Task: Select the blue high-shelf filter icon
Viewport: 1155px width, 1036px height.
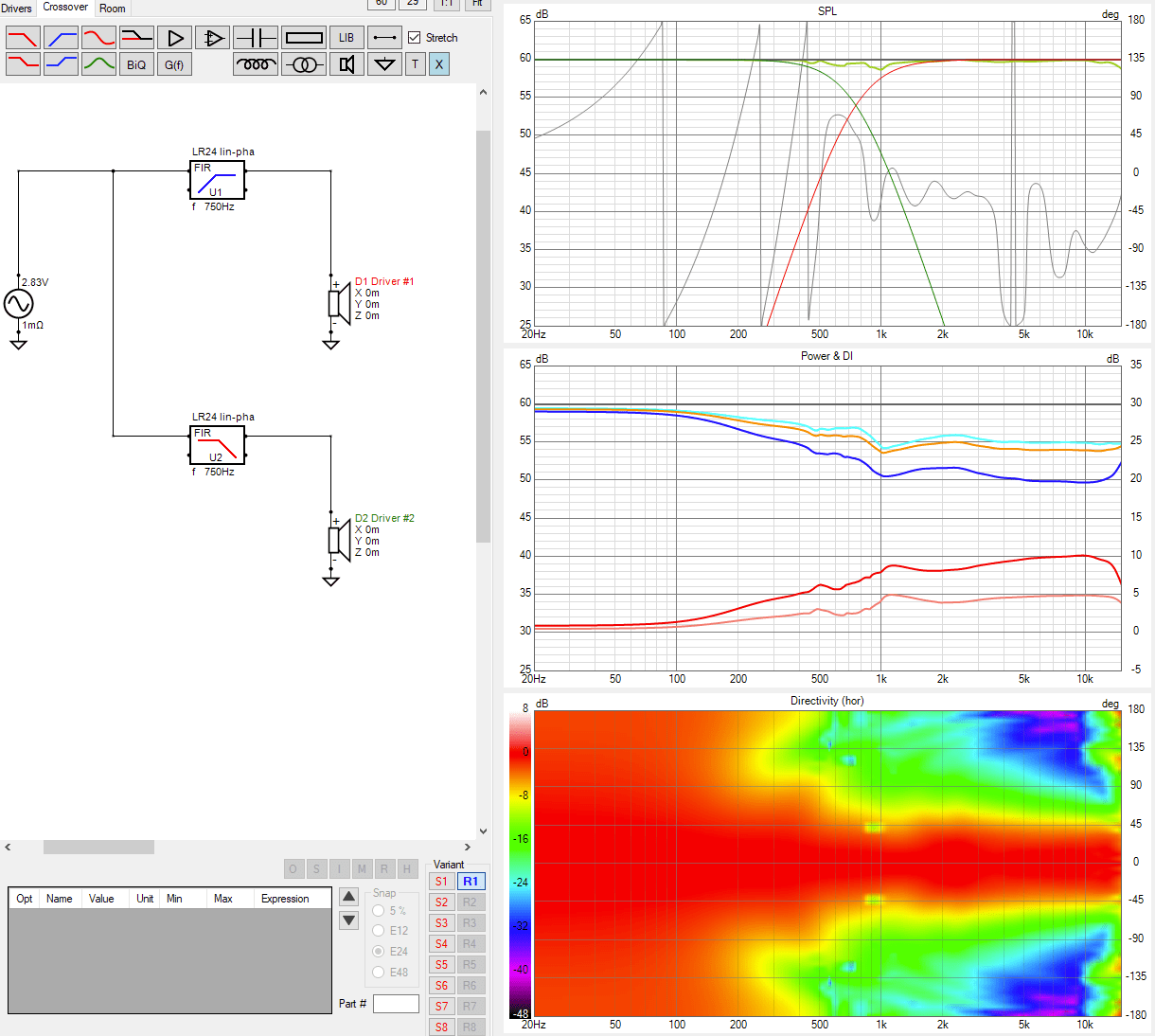Action: [61, 64]
